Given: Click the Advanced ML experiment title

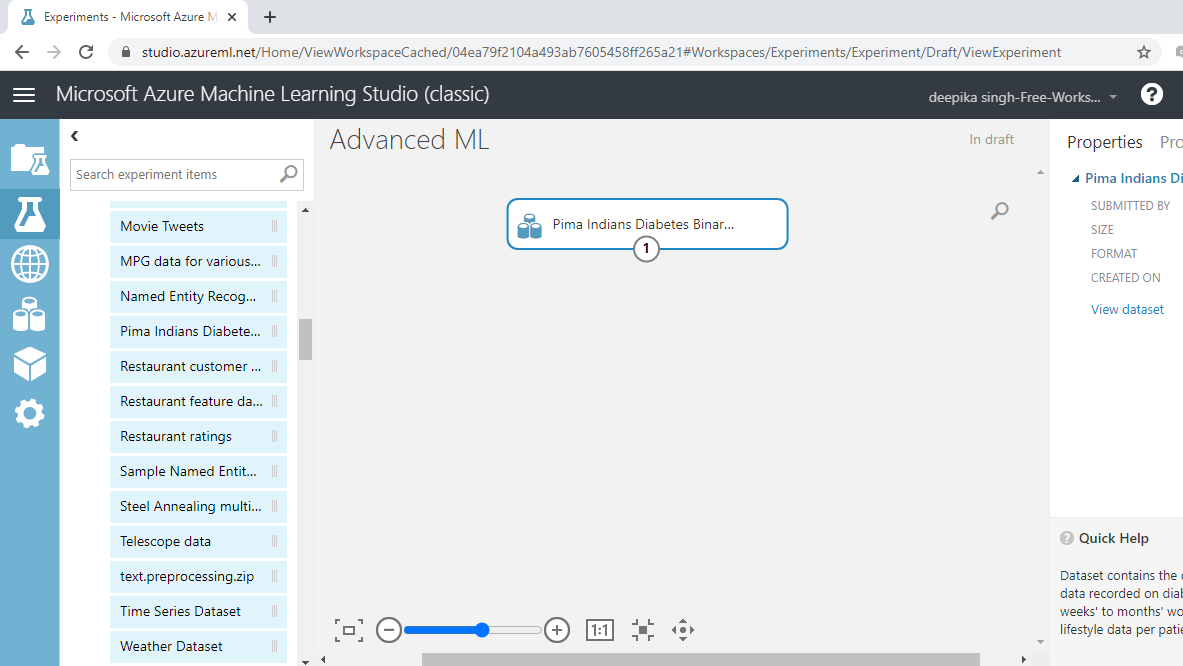Looking at the screenshot, I should pos(410,140).
